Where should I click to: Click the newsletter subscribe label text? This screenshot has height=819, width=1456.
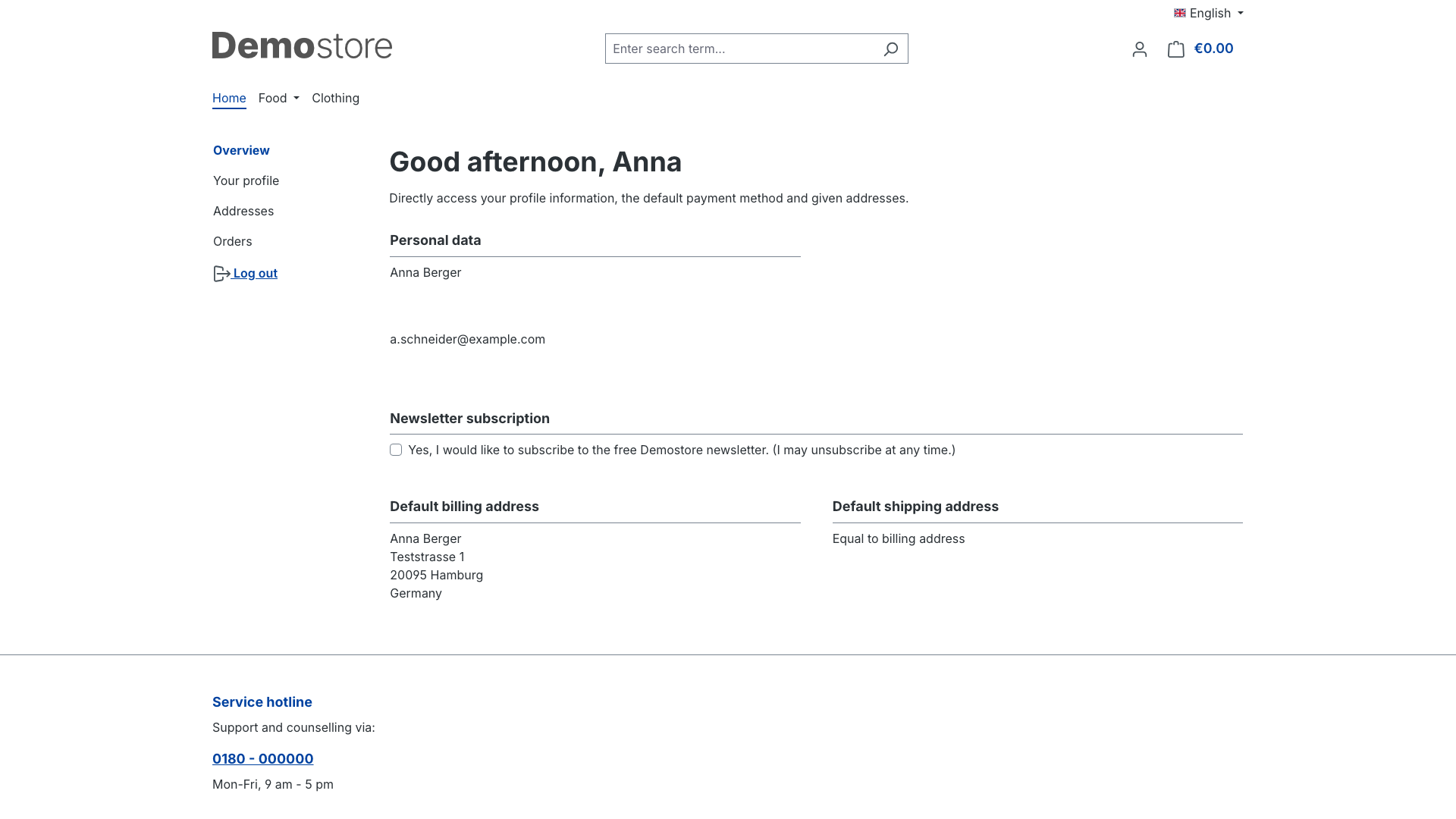pos(682,450)
